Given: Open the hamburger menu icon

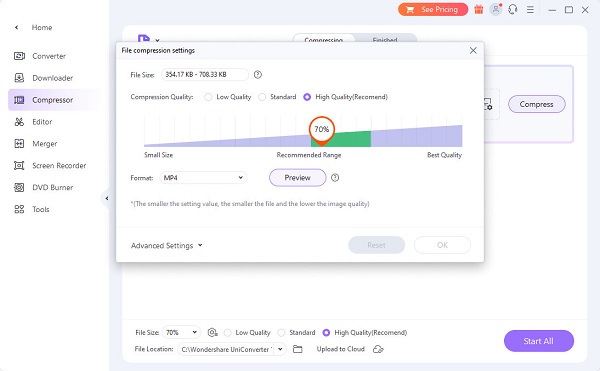Looking at the screenshot, I should click(530, 10).
